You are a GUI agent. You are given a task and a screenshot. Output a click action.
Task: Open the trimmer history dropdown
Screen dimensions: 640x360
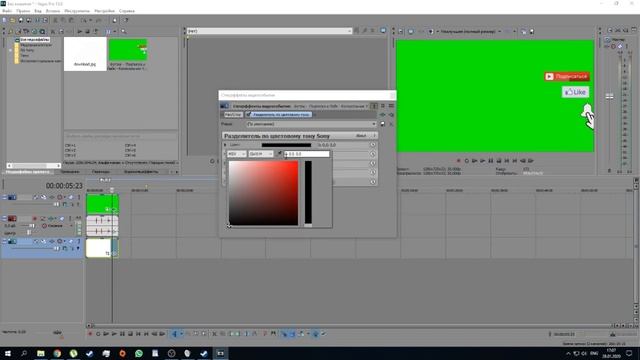(x=349, y=31)
